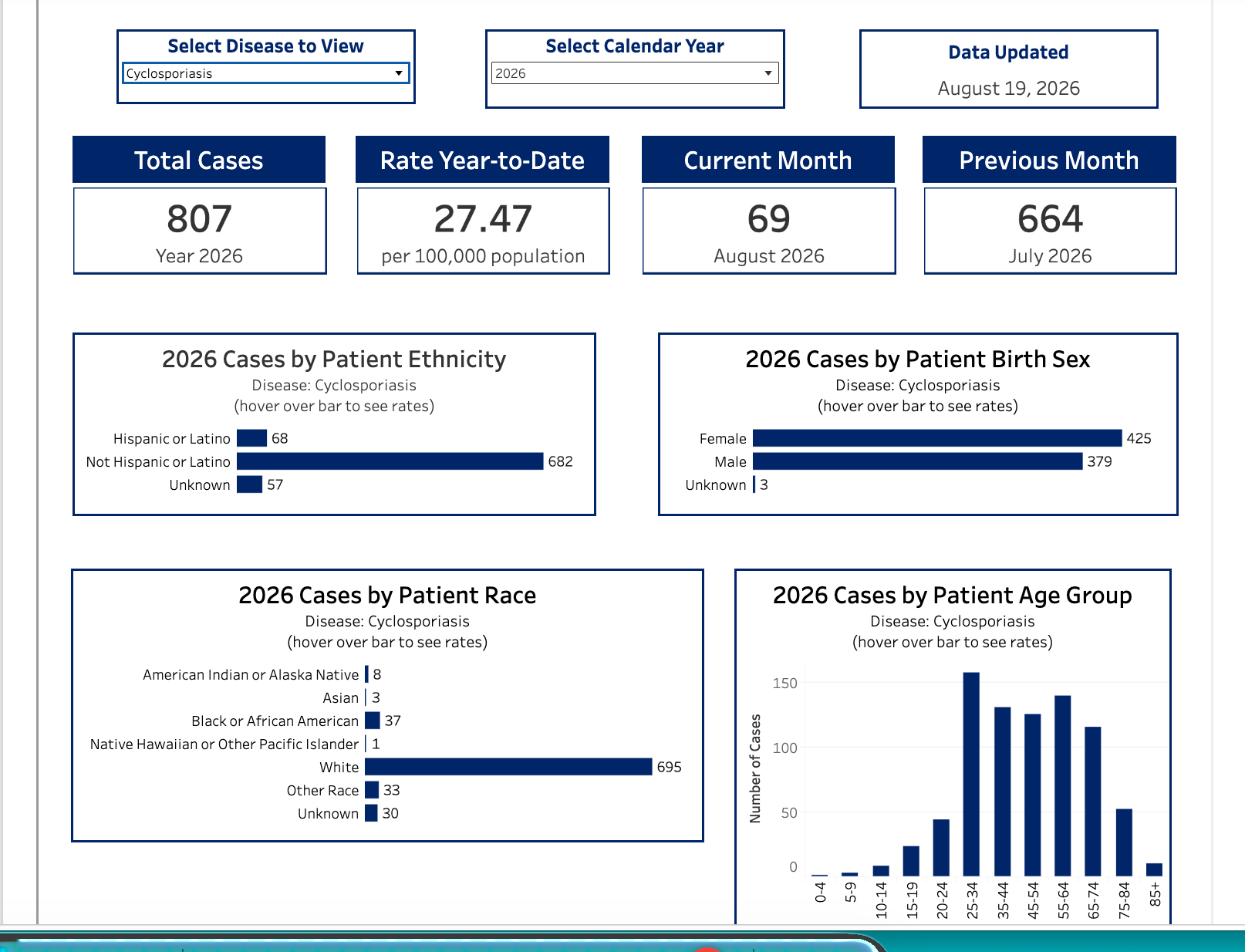Click the 150 tick on the age chart axis
This screenshot has height=952, width=1245.
click(x=785, y=684)
